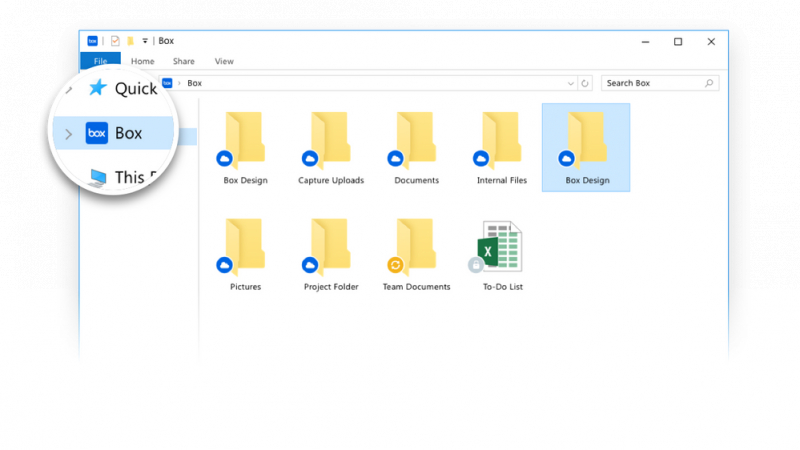Refresh the Box folder view
The height and width of the screenshot is (450, 800).
click(585, 83)
